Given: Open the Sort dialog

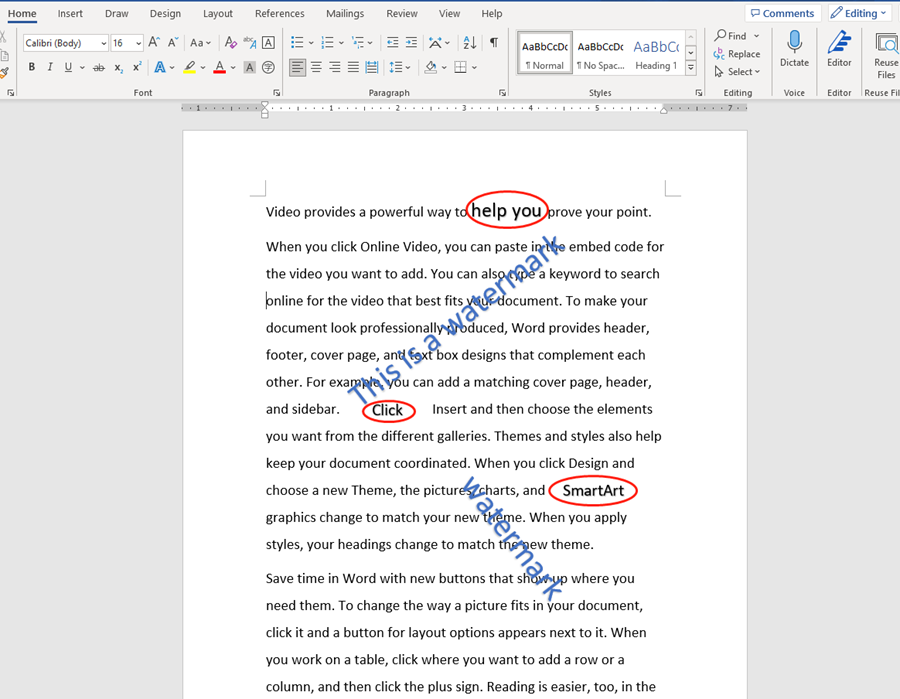Looking at the screenshot, I should coord(470,44).
